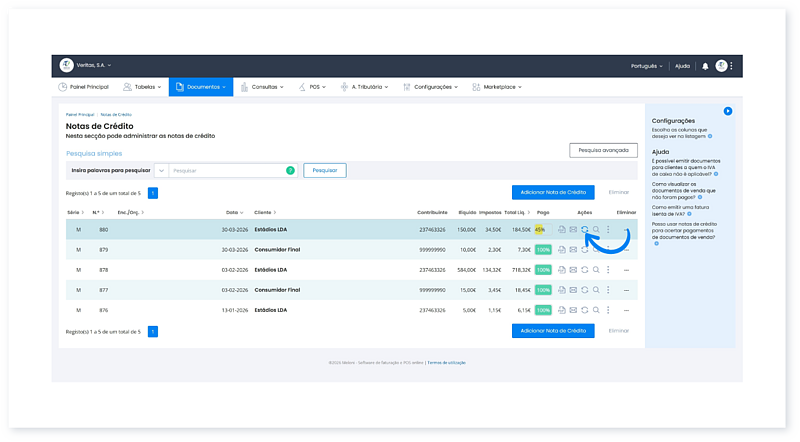Open three-dot actions menu for credit note 876
This screenshot has height=442, width=800.
[608, 309]
